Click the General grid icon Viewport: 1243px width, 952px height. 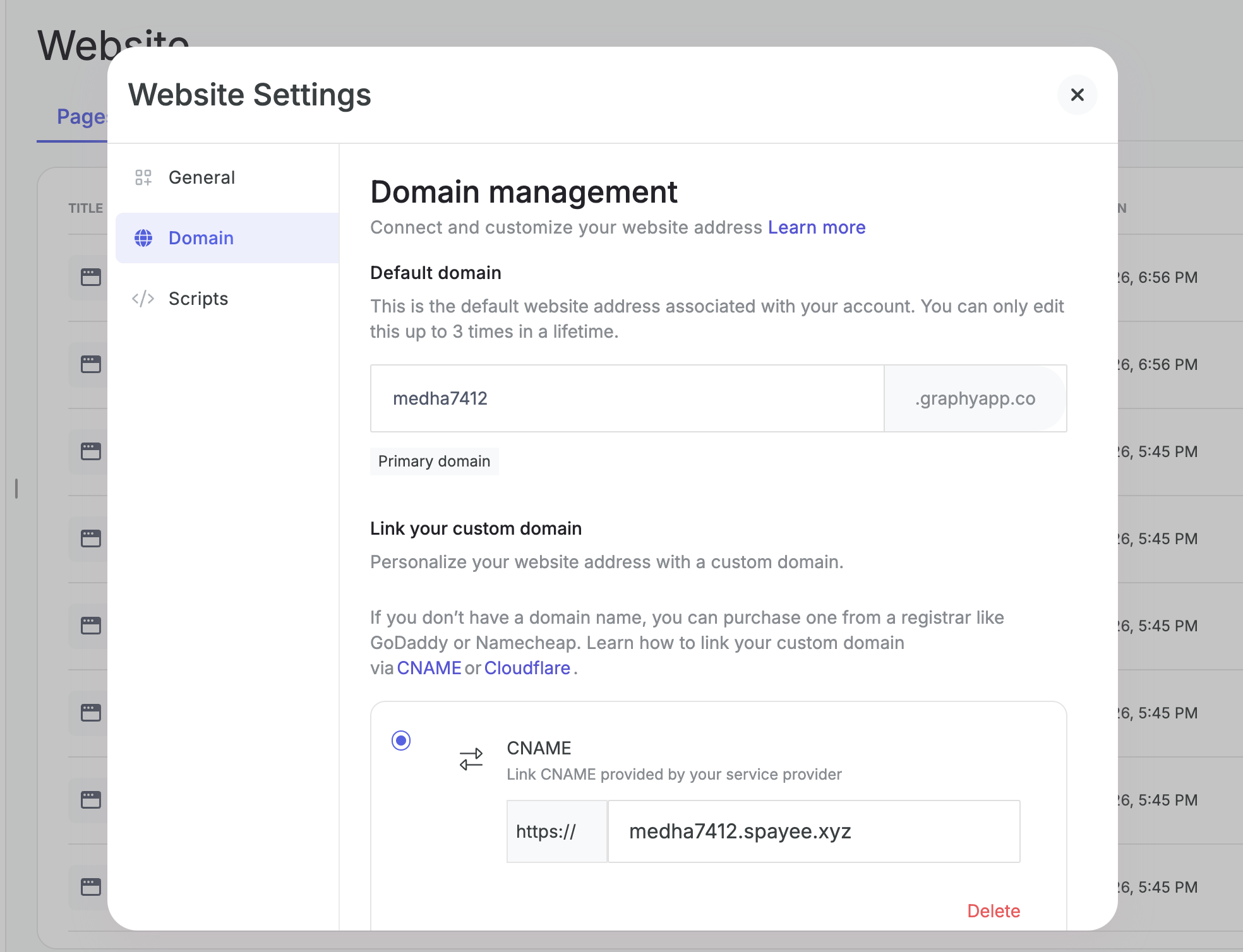tap(143, 177)
